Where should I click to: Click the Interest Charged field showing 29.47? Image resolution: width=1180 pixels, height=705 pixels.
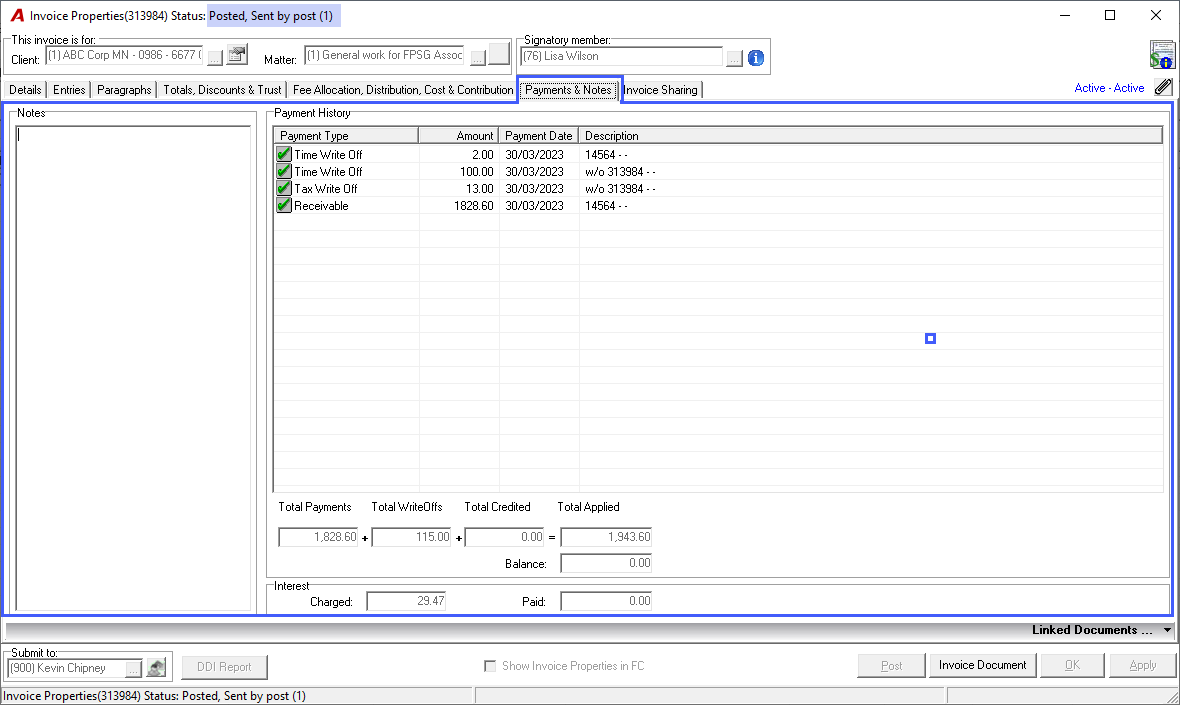point(406,601)
